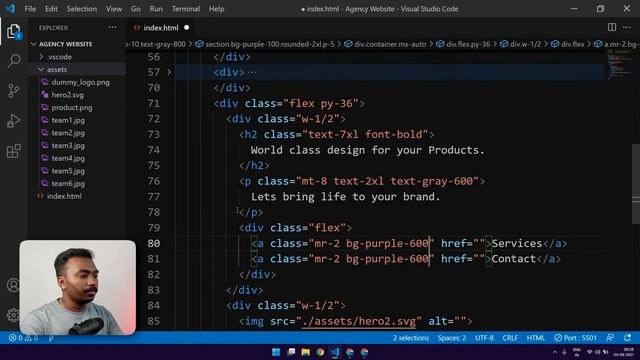Click the ./assets/hero2.svg path link
This screenshot has height=360, width=640.
click(x=359, y=321)
